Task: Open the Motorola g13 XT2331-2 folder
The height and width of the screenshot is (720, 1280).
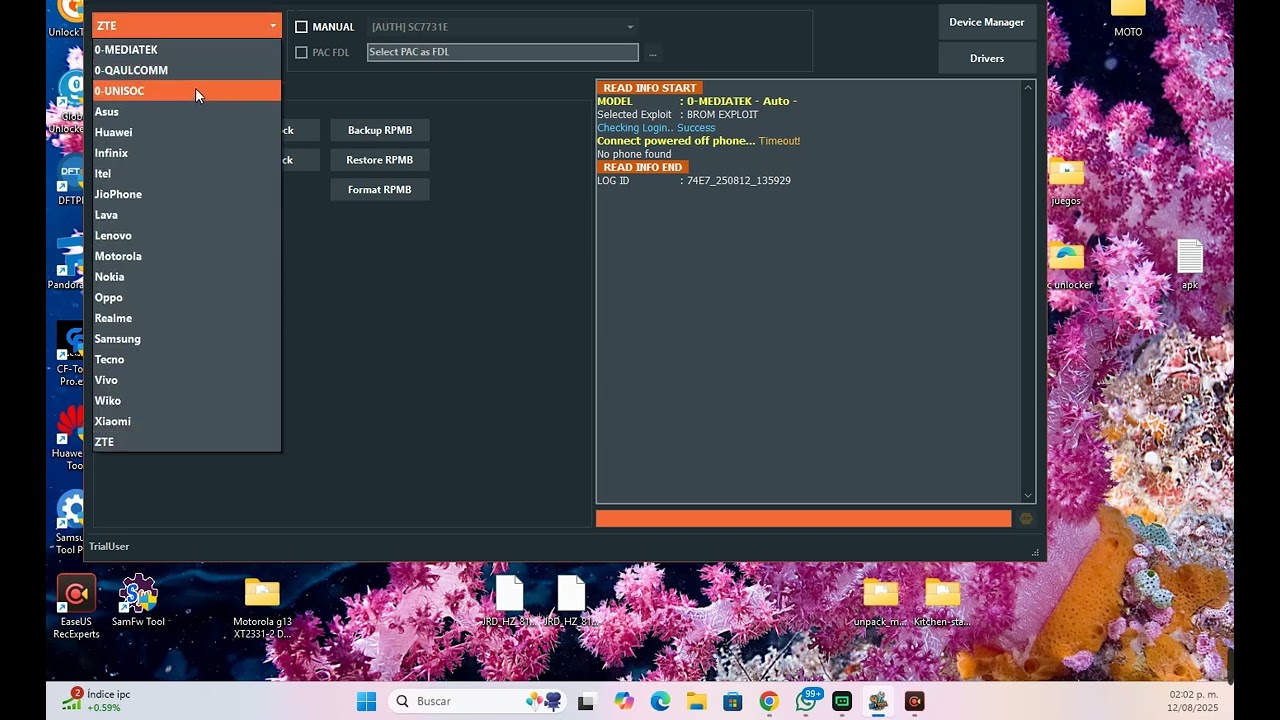Action: coord(262,607)
